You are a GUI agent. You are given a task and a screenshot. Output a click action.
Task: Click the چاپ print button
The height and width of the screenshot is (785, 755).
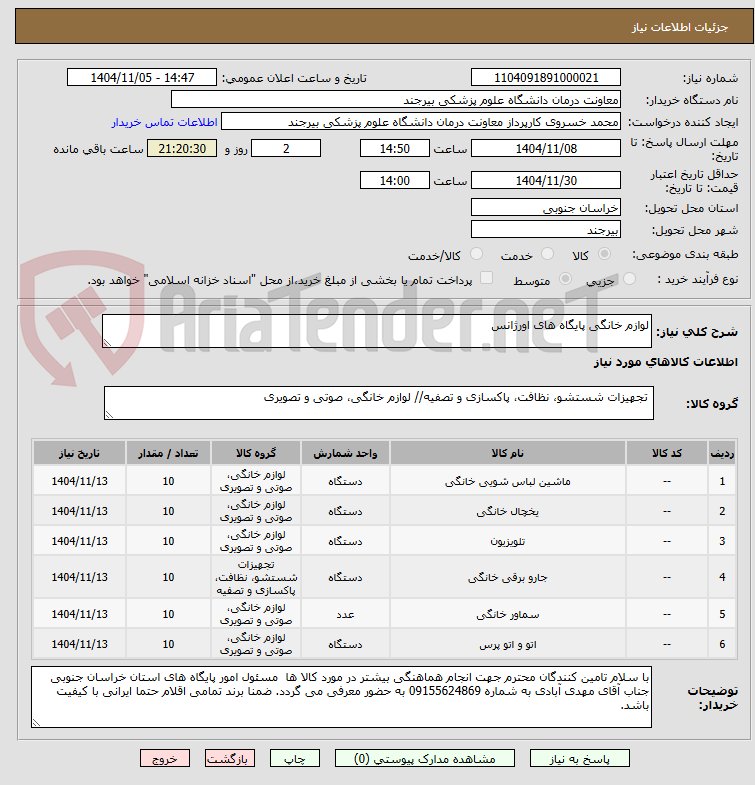click(x=295, y=758)
